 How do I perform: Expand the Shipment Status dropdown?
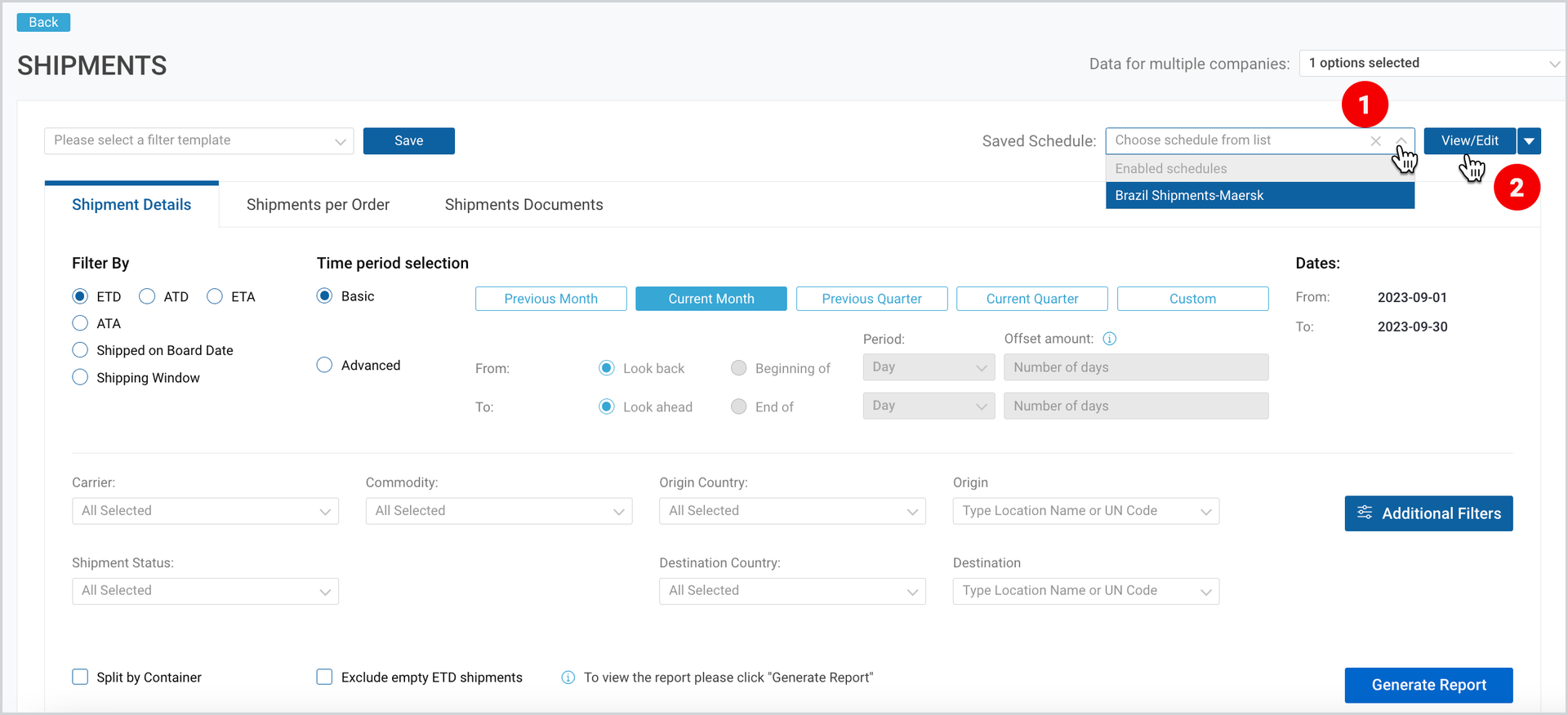click(x=205, y=591)
